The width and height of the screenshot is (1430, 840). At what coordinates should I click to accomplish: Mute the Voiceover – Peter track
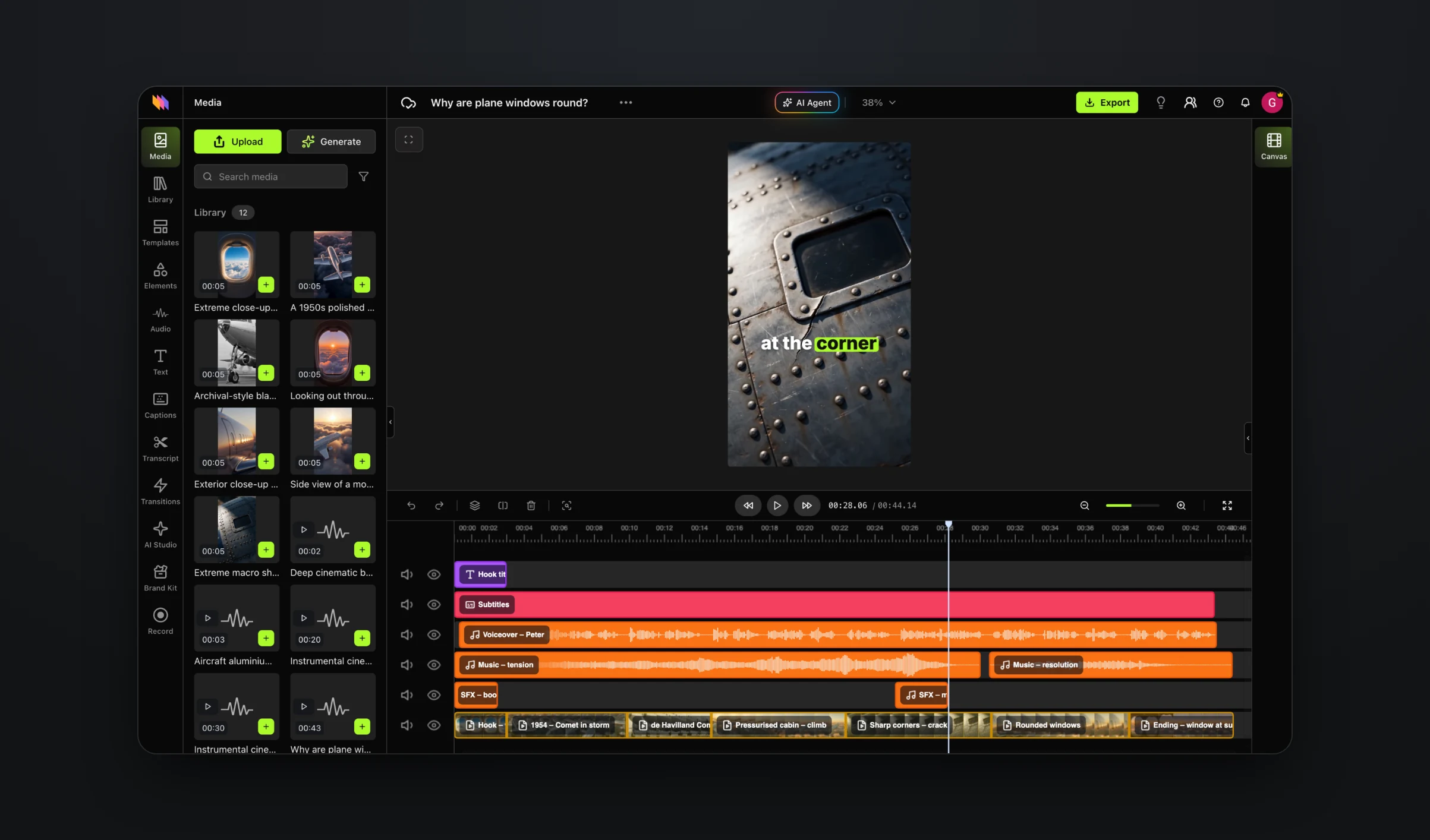click(x=407, y=635)
